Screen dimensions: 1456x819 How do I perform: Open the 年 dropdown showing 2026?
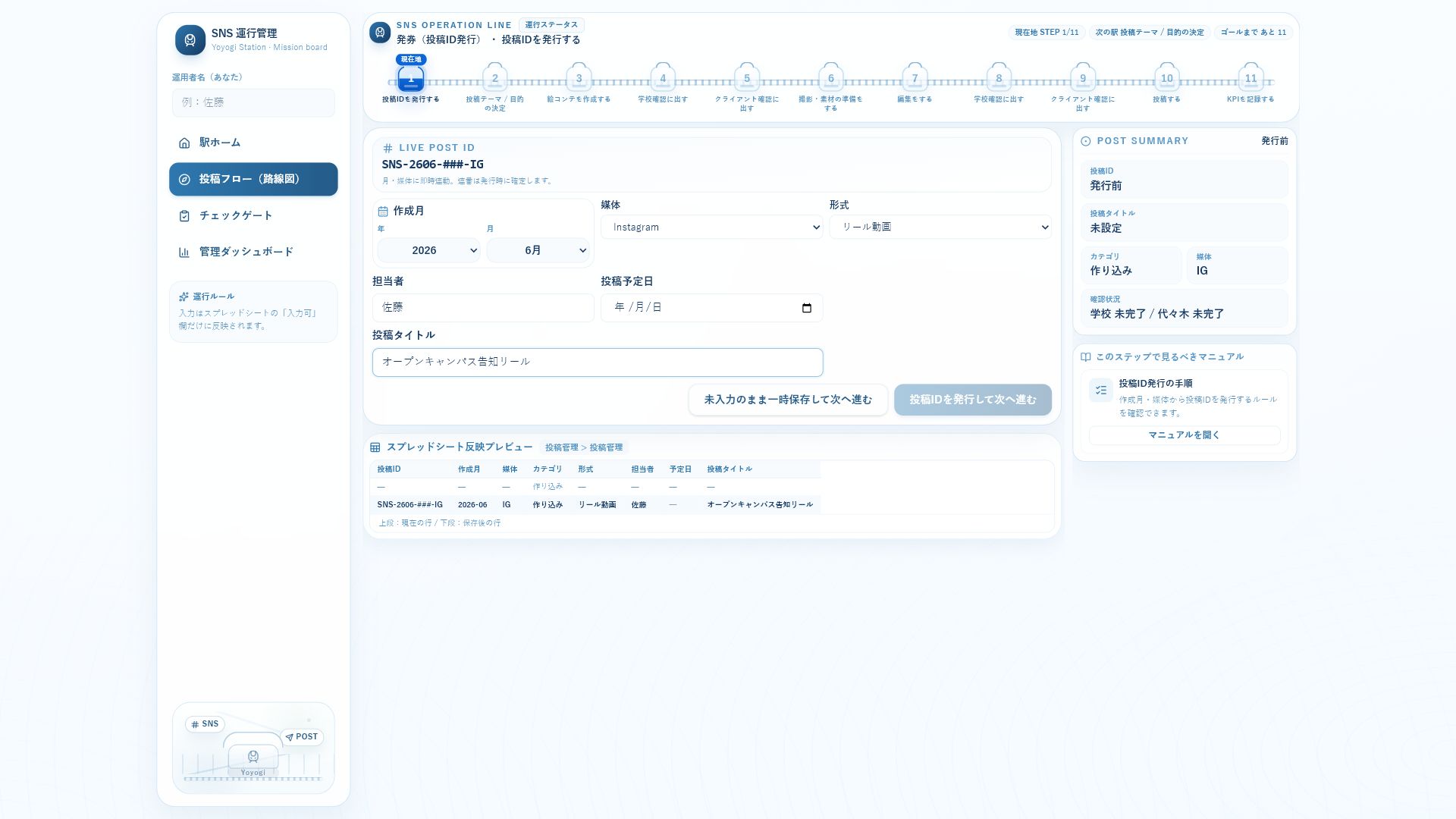pos(428,250)
